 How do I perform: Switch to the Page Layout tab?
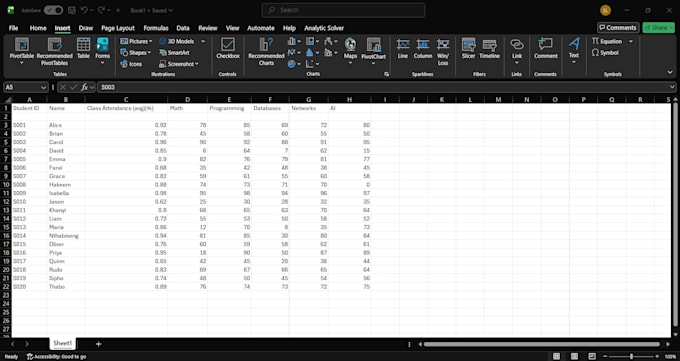pos(118,28)
